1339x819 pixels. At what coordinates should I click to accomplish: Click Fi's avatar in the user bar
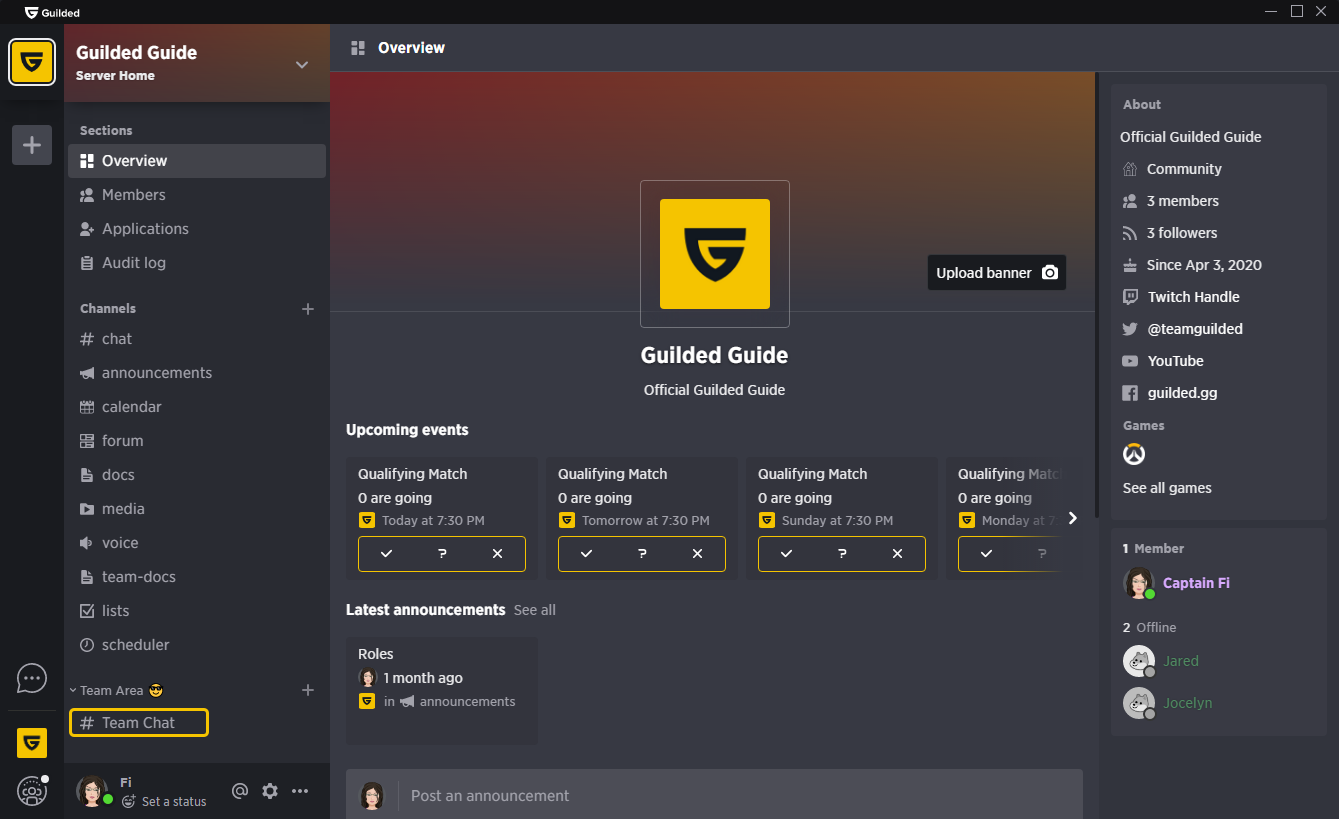pos(93,791)
